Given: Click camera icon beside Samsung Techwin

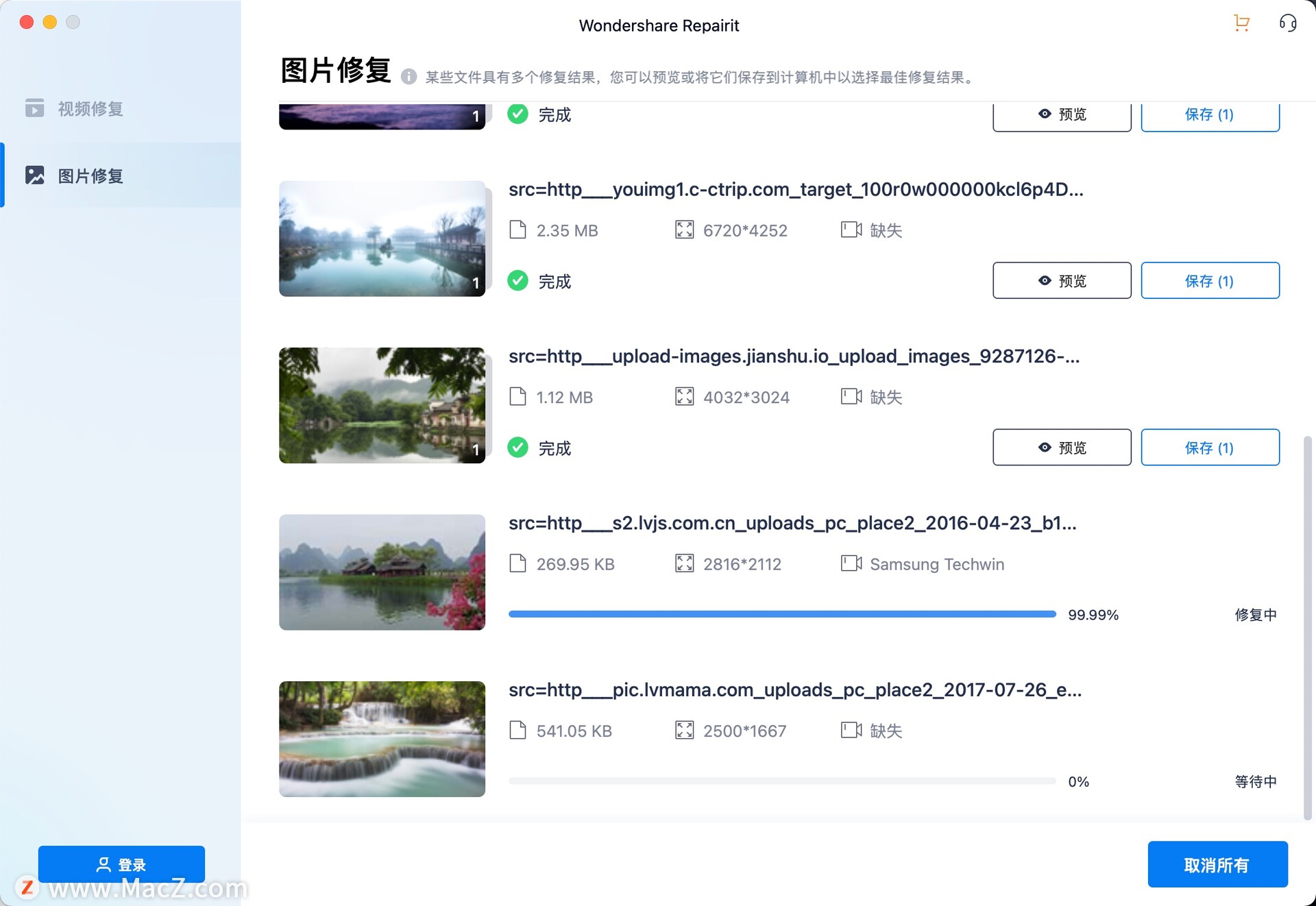Looking at the screenshot, I should pyautogui.click(x=851, y=563).
